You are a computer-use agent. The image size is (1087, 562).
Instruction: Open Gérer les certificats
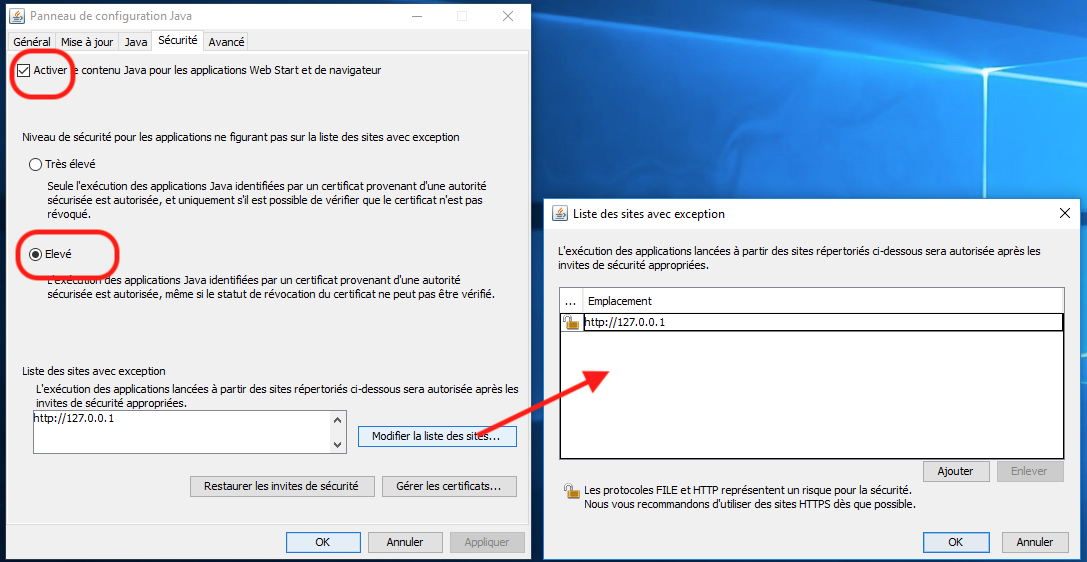[449, 486]
